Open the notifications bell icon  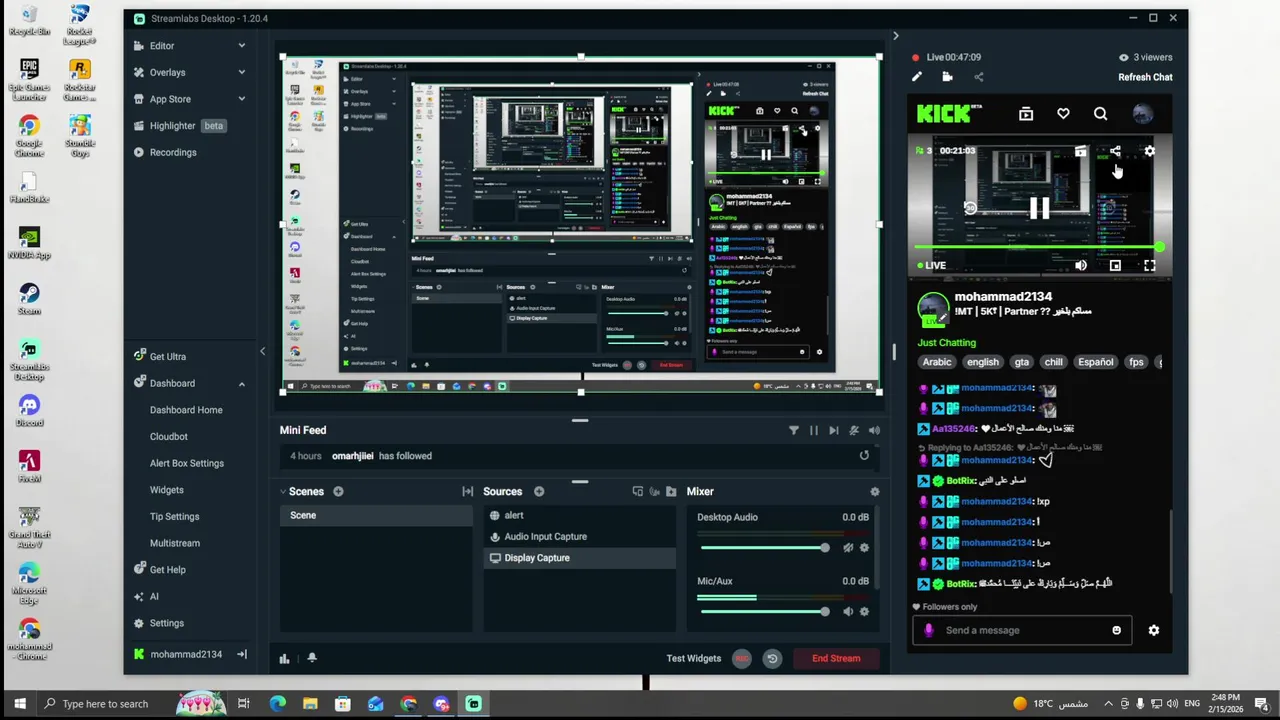click(312, 658)
